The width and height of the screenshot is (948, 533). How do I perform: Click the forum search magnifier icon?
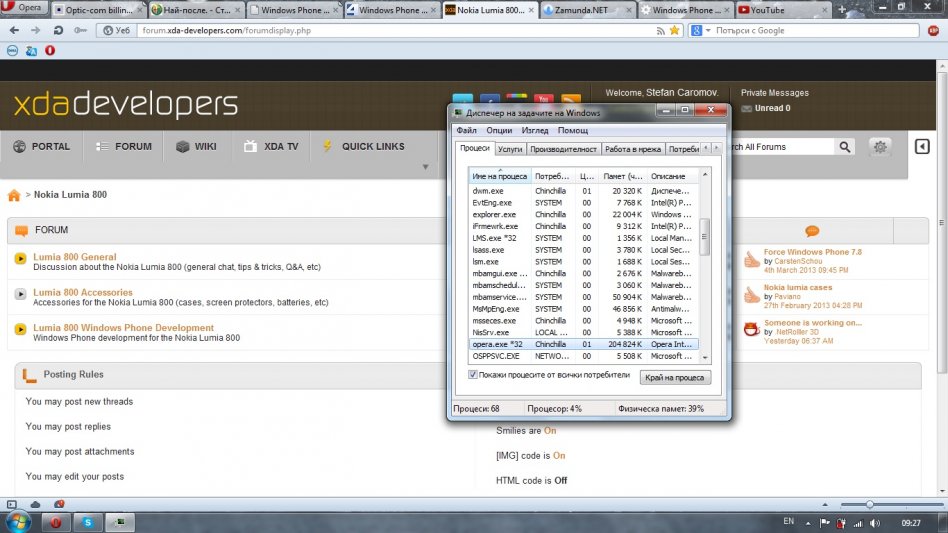[845, 147]
